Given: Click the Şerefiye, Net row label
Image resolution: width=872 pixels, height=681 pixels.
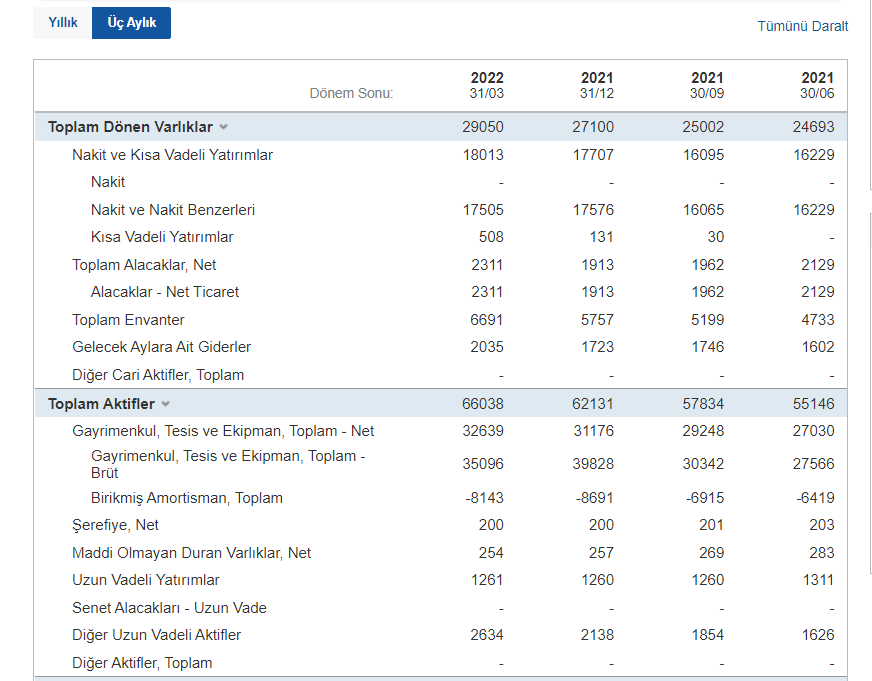Looking at the screenshot, I should coord(115,525).
